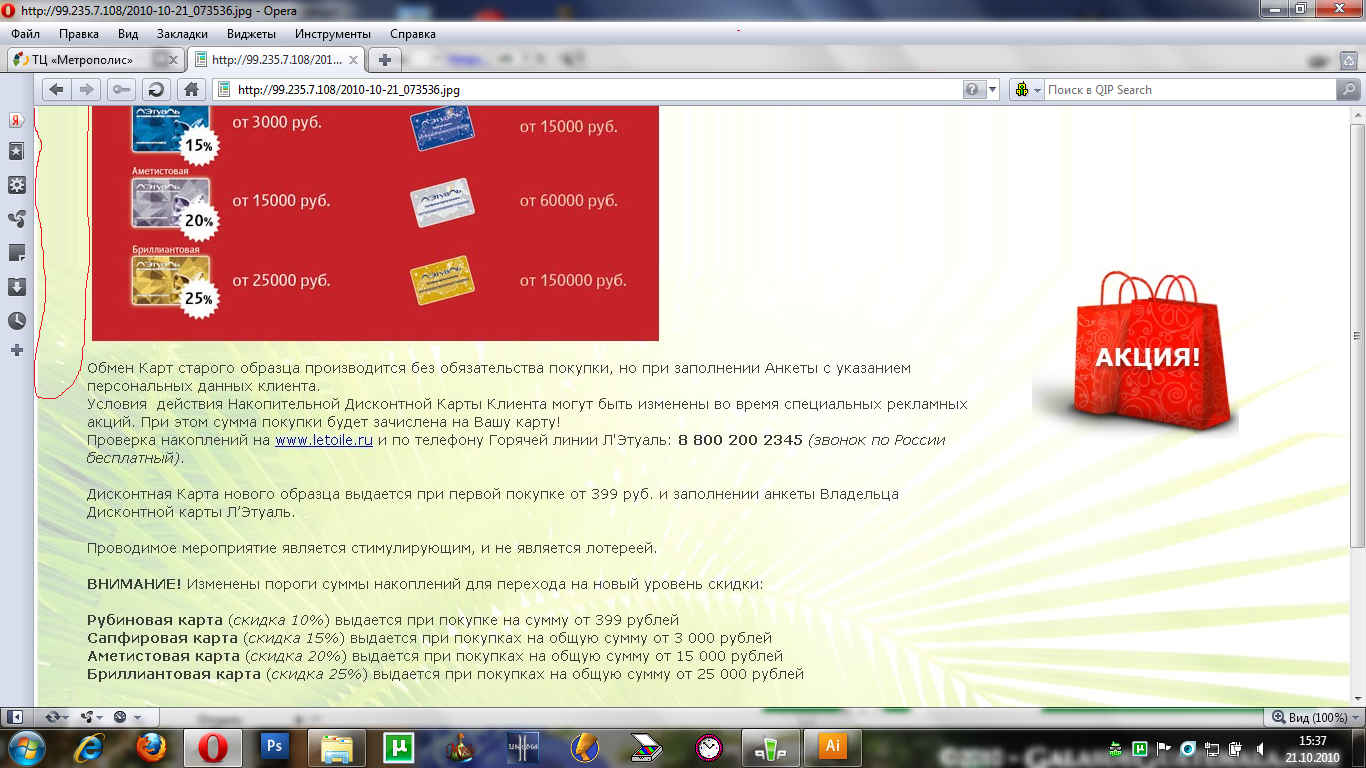
Task: Open the Yandex panel in Opera sidebar
Action: pyautogui.click(x=16, y=120)
